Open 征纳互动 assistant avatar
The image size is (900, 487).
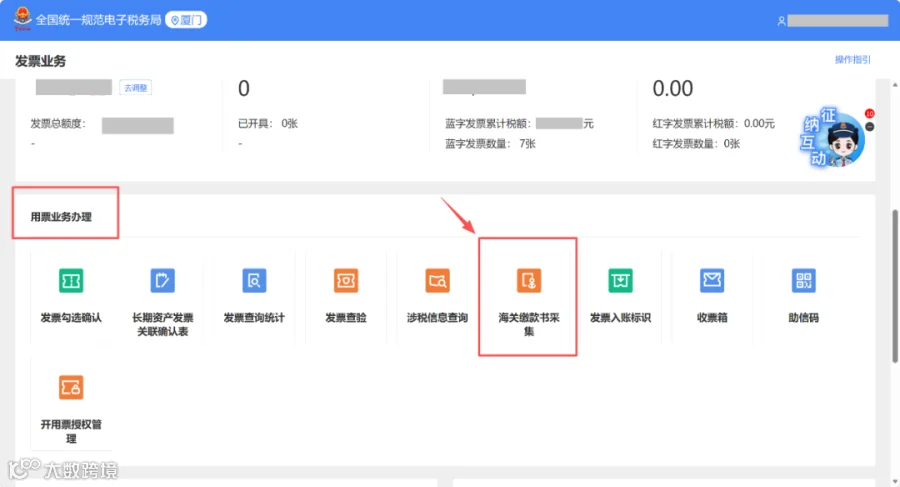click(x=841, y=142)
